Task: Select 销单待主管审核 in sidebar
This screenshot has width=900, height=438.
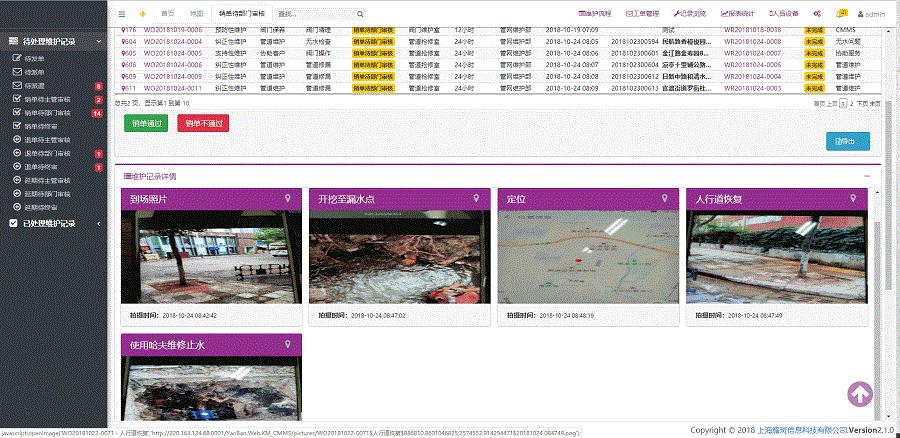Action: 47,99
